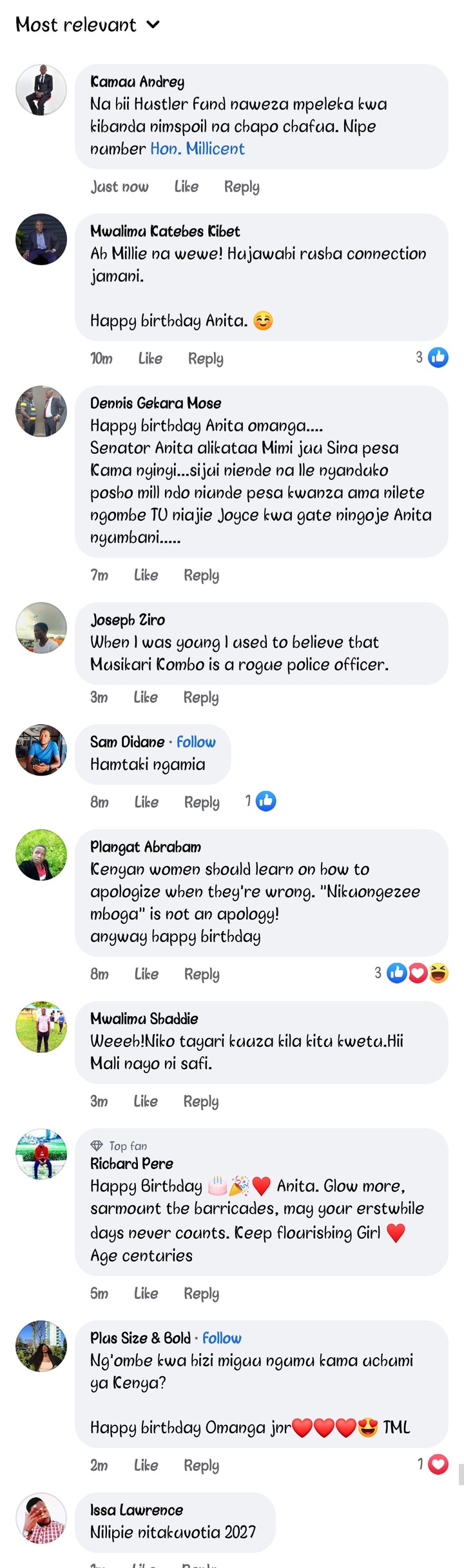The width and height of the screenshot is (464, 1568).
Task: Open the Most relevant sort dropdown
Action: 87,24
